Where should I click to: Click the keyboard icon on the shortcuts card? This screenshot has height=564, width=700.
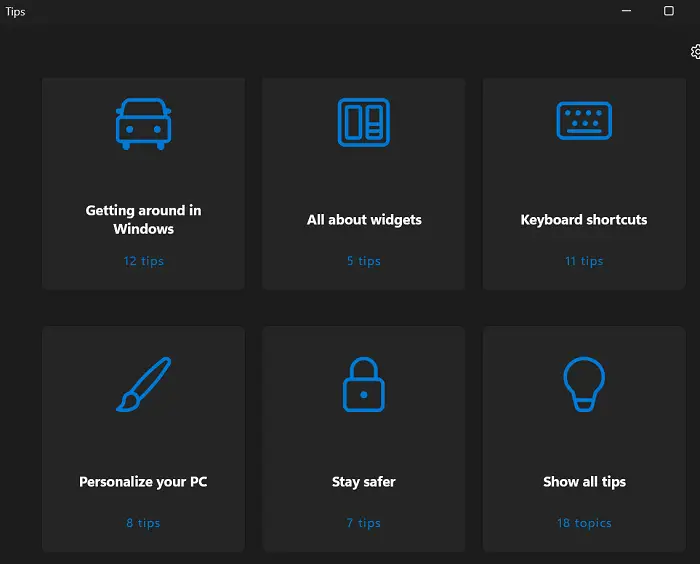[584, 121]
